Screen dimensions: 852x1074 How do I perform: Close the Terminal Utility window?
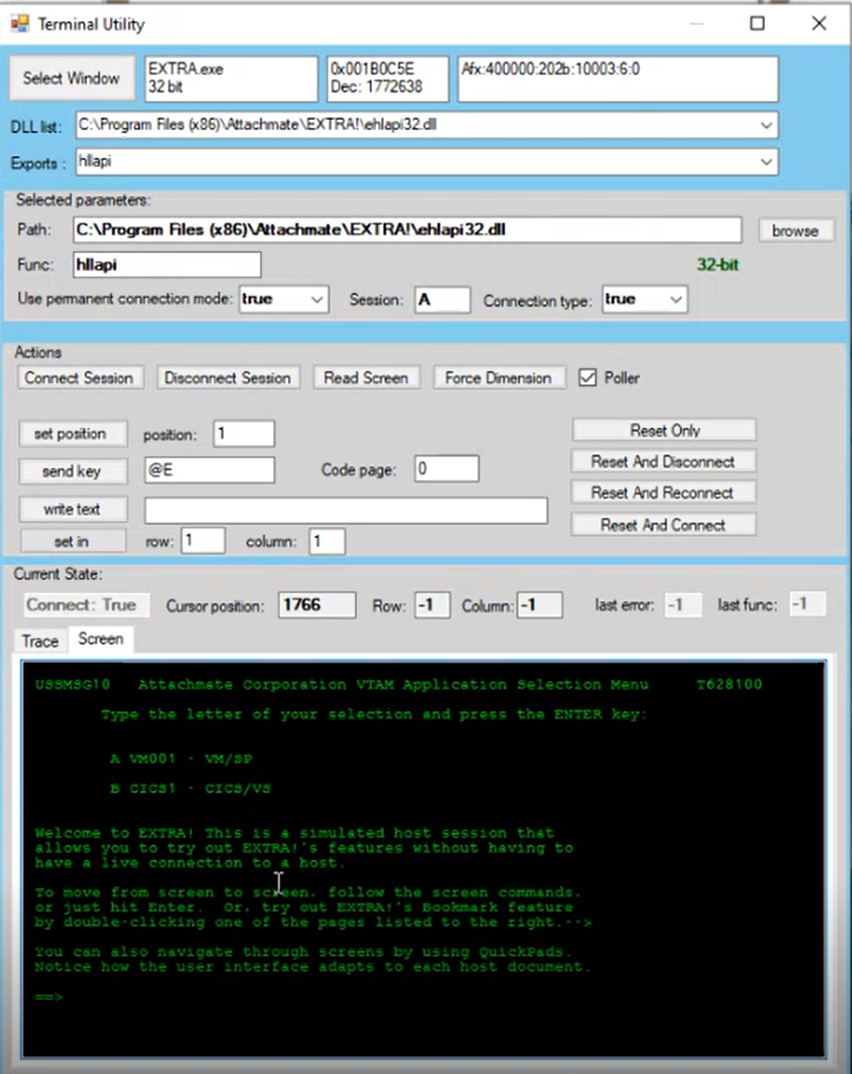click(x=819, y=23)
